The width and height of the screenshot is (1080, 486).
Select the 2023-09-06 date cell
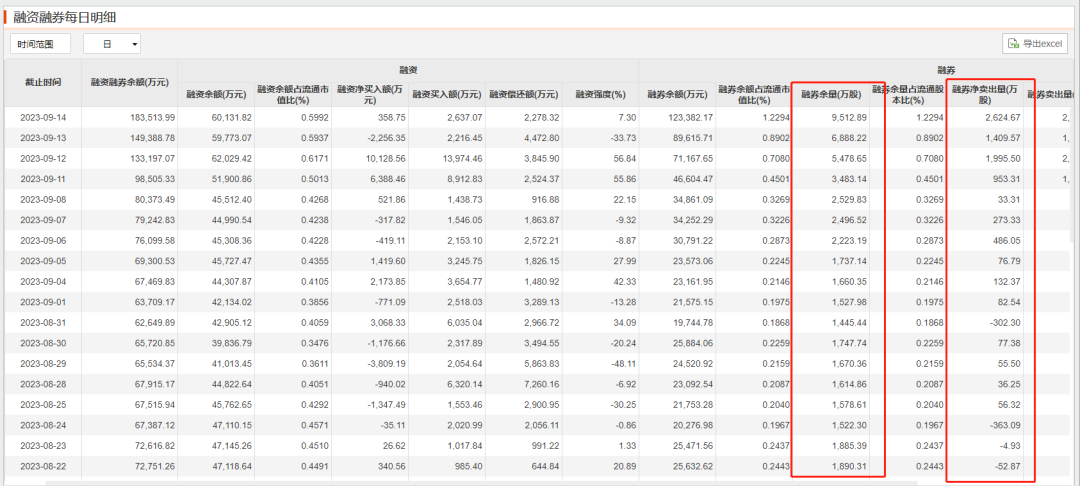[x=43, y=240]
